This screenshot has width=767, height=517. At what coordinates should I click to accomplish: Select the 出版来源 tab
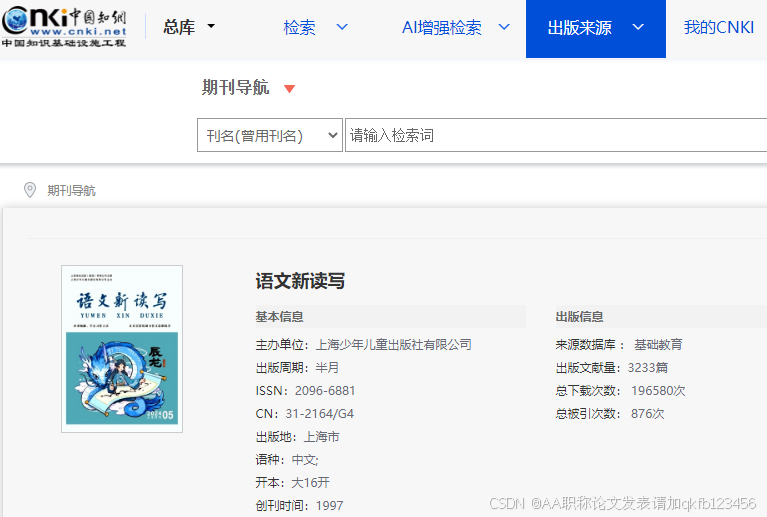point(596,28)
